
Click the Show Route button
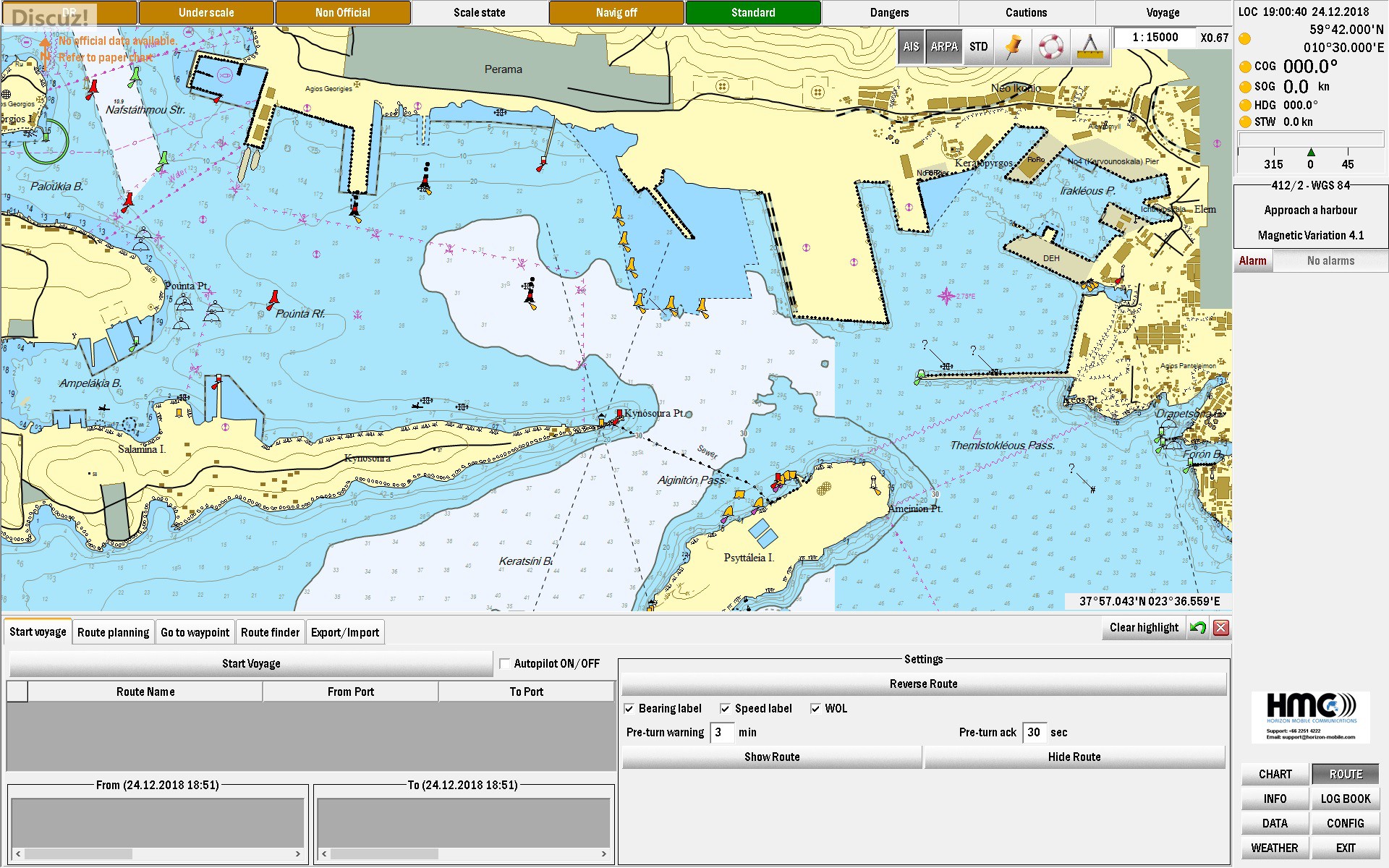(x=772, y=757)
